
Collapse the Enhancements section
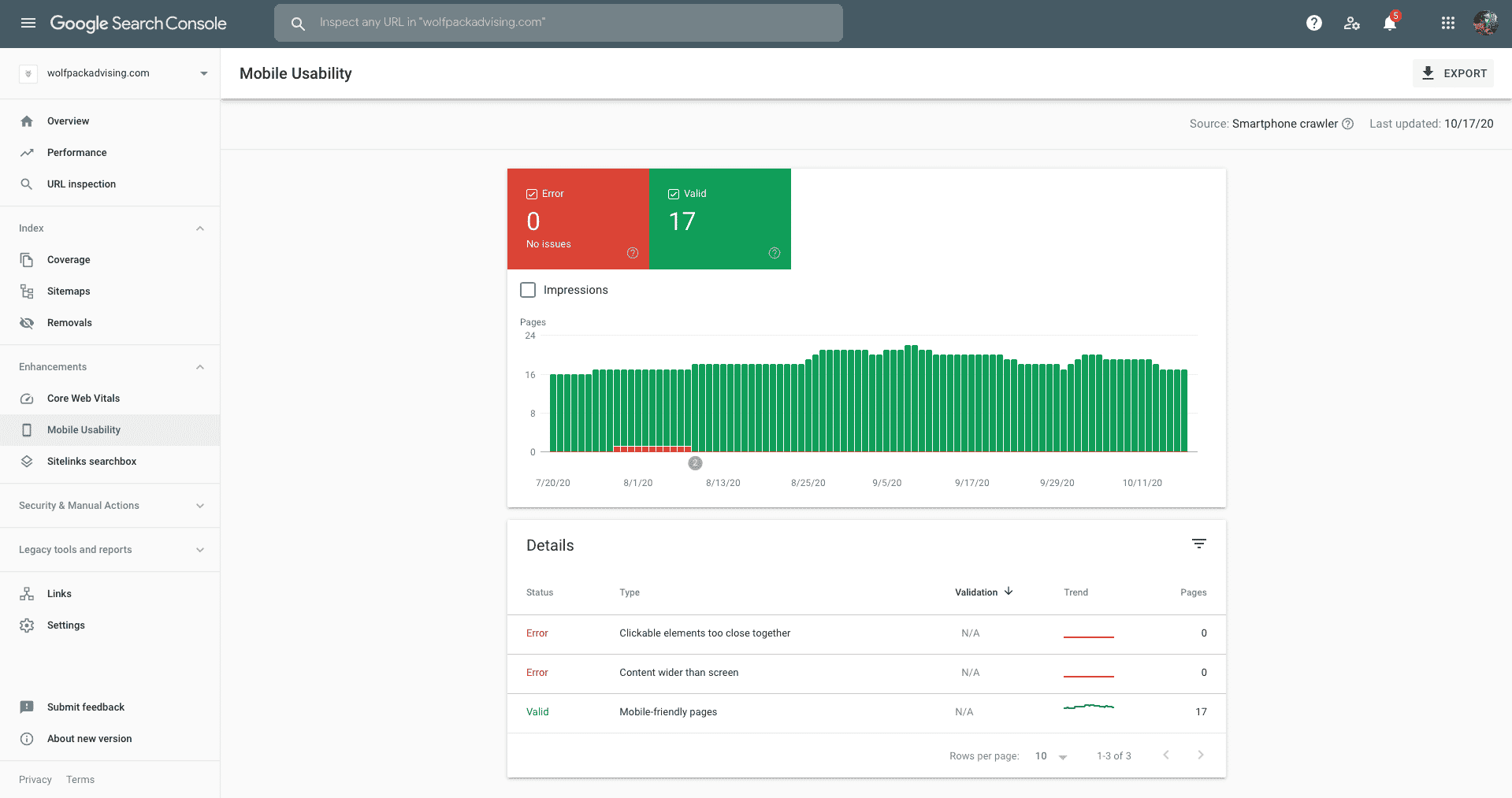200,367
